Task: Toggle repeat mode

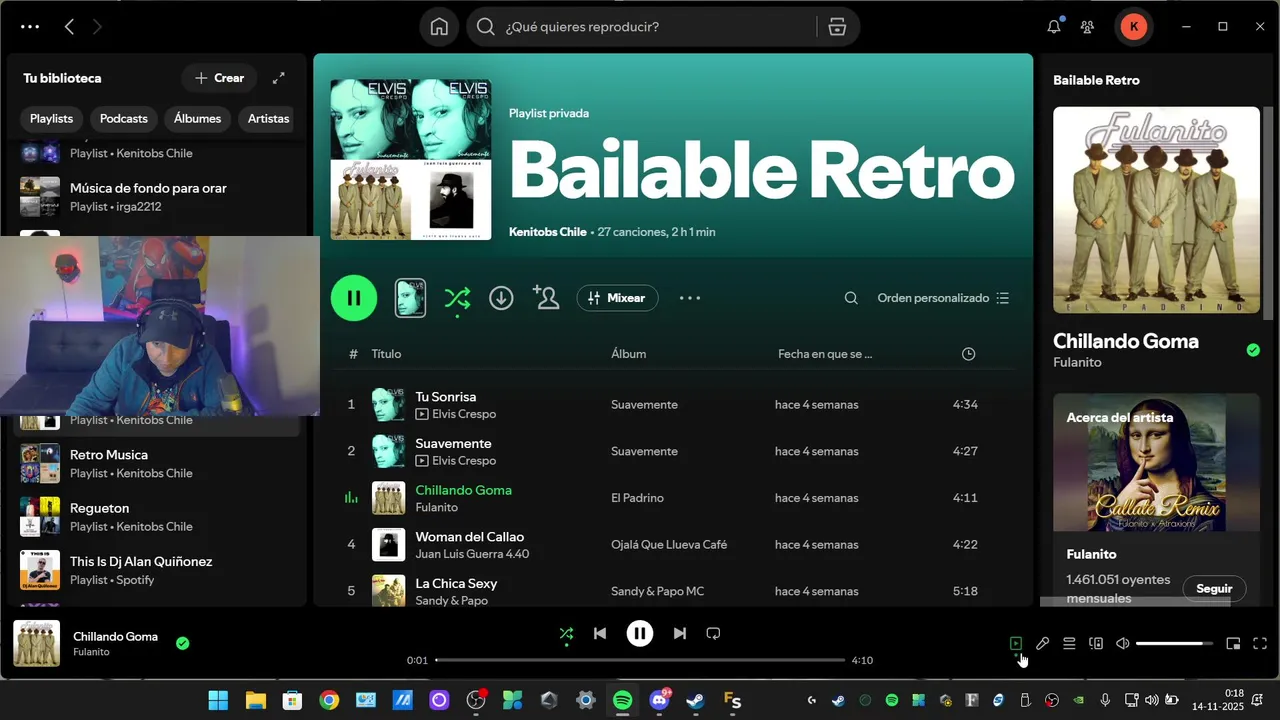Action: (713, 633)
